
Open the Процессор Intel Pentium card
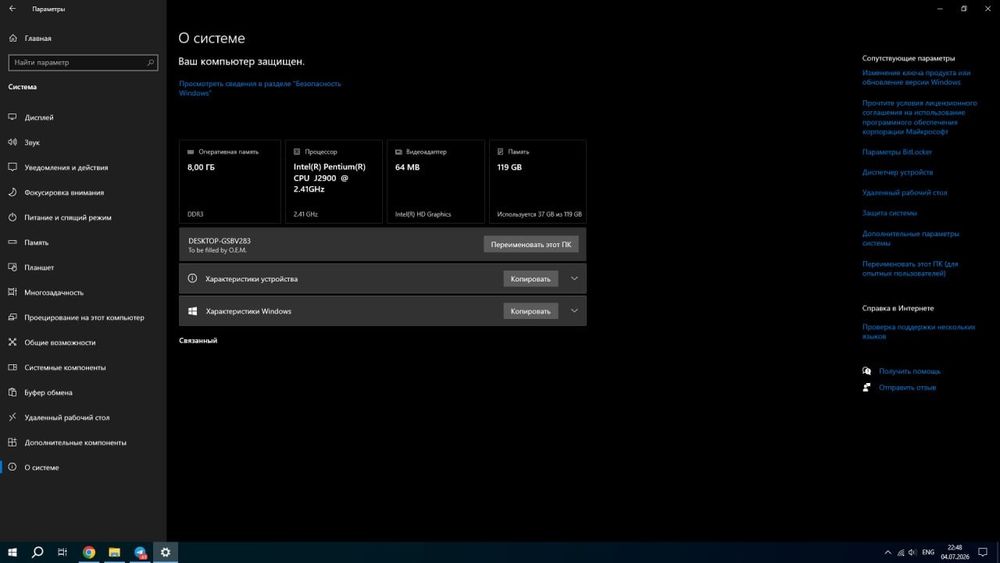pyautogui.click(x=334, y=182)
